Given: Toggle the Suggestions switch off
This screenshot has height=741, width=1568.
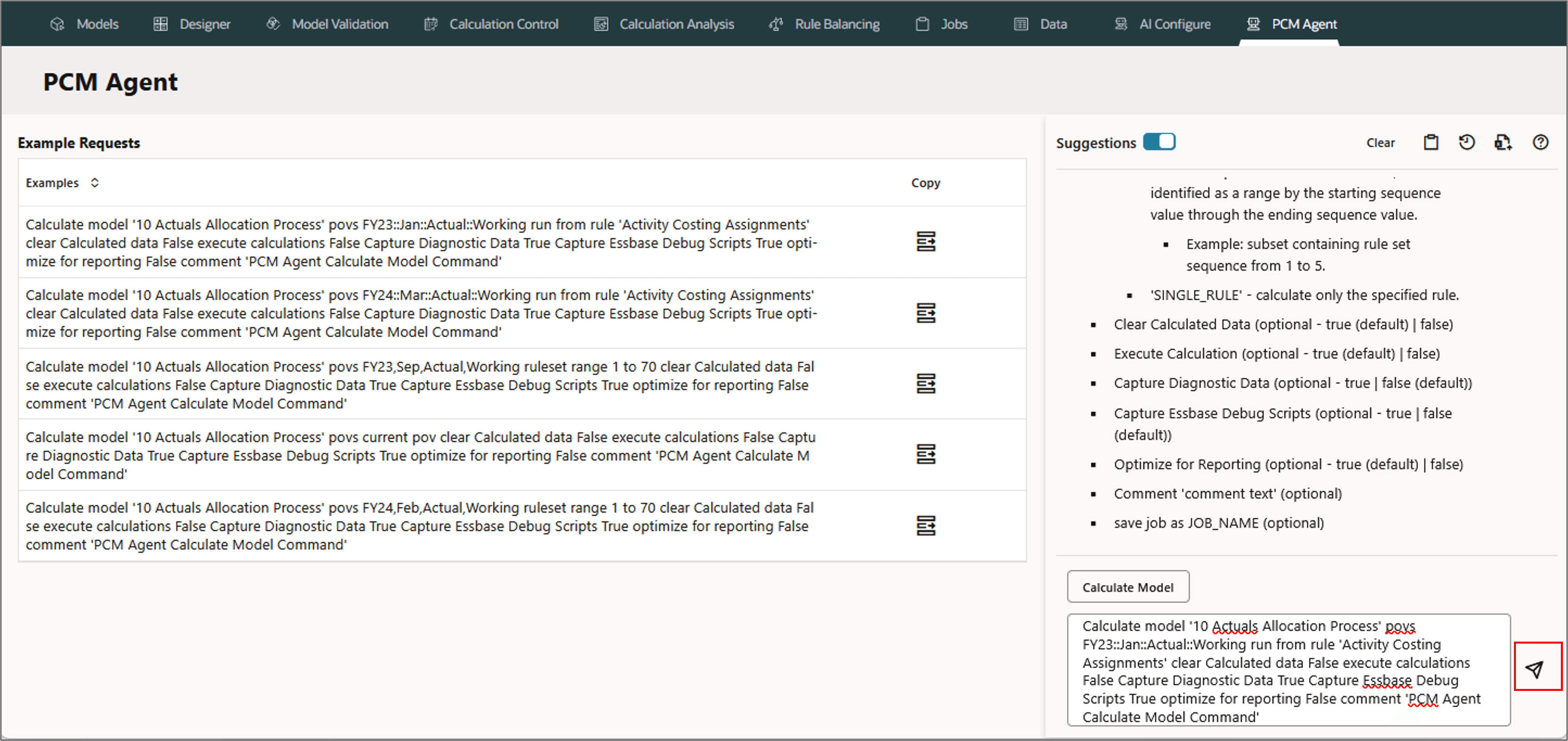Looking at the screenshot, I should [1158, 142].
